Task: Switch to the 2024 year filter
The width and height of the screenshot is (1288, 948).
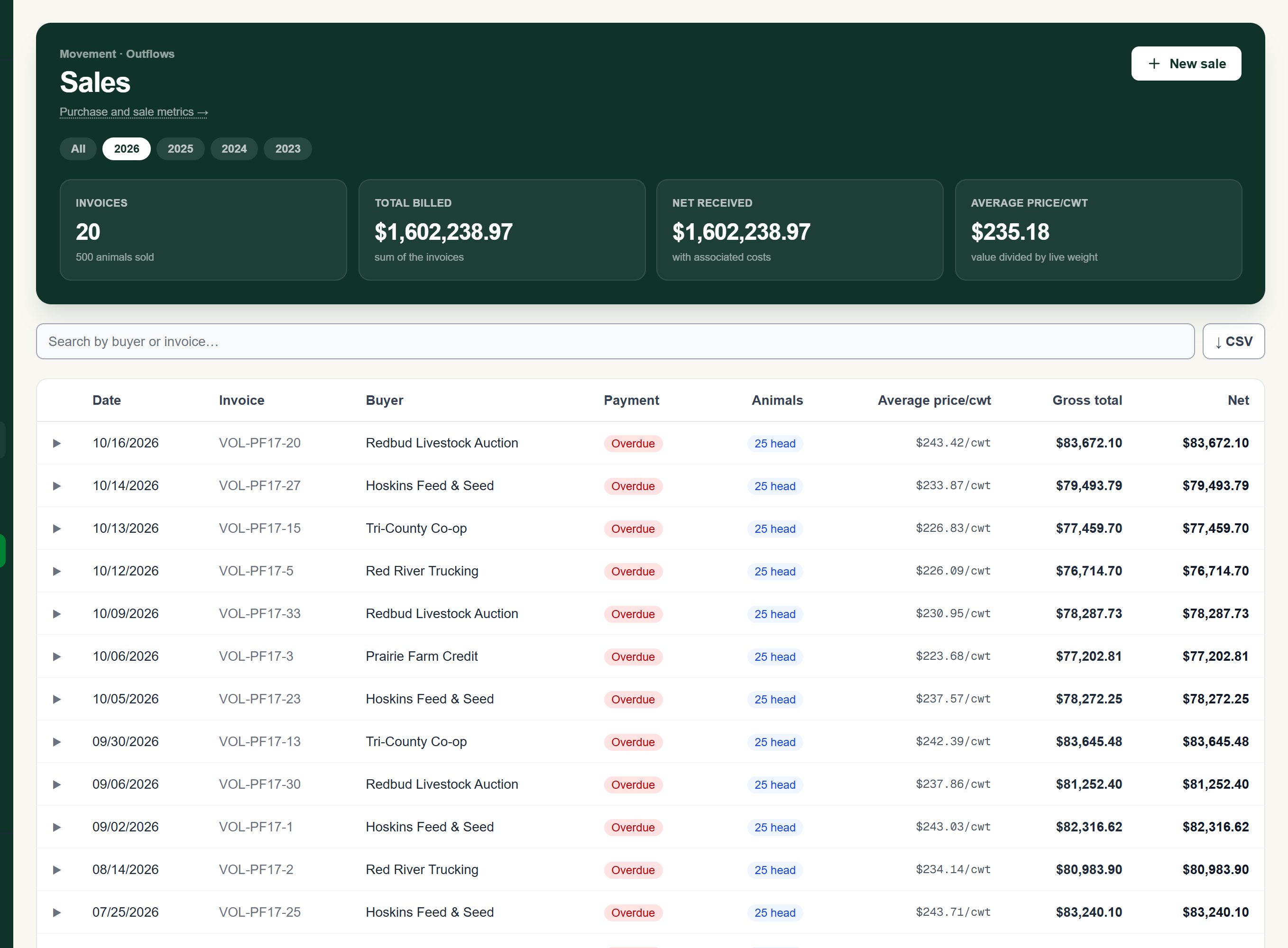Action: [234, 149]
